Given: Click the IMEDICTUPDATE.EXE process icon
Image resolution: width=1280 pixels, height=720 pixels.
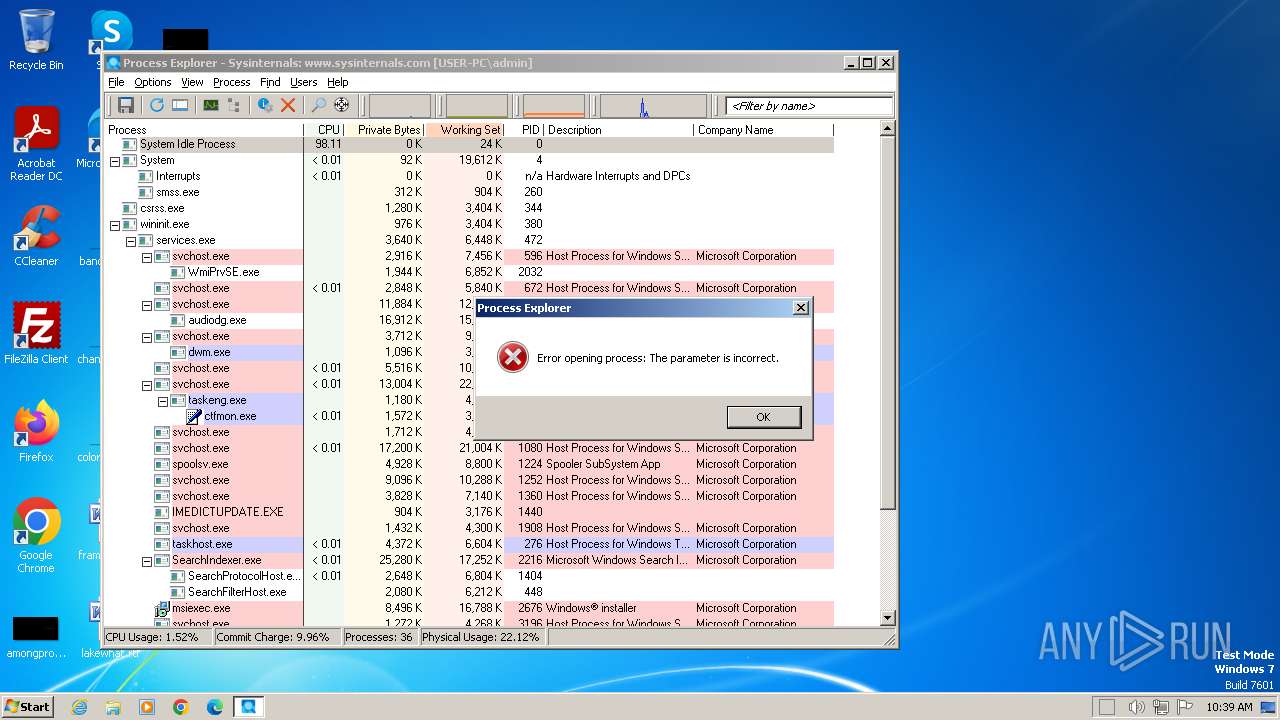Looking at the screenshot, I should (162, 512).
